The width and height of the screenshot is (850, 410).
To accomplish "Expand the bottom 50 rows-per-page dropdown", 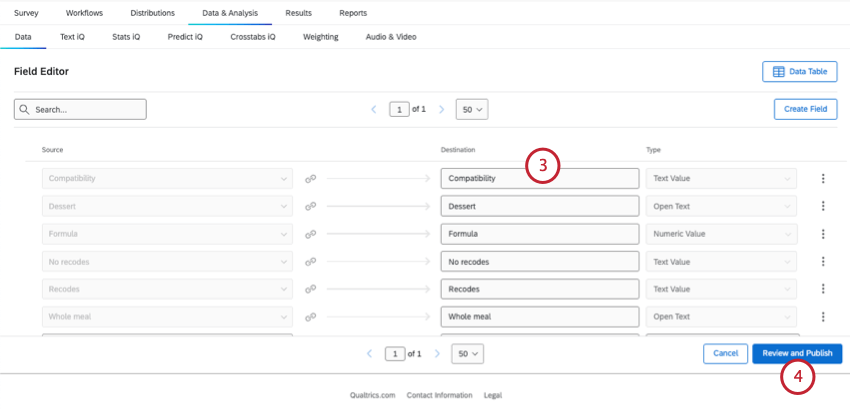I will pos(467,354).
